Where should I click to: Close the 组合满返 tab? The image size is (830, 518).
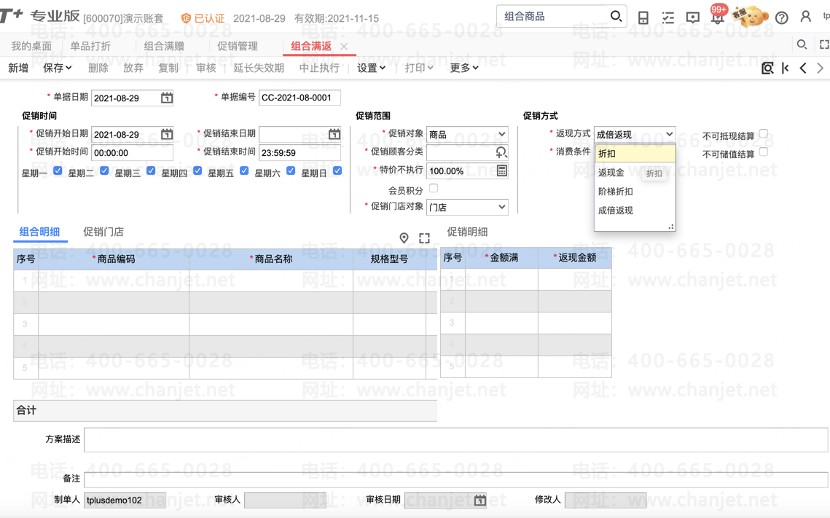pyautogui.click(x=344, y=47)
